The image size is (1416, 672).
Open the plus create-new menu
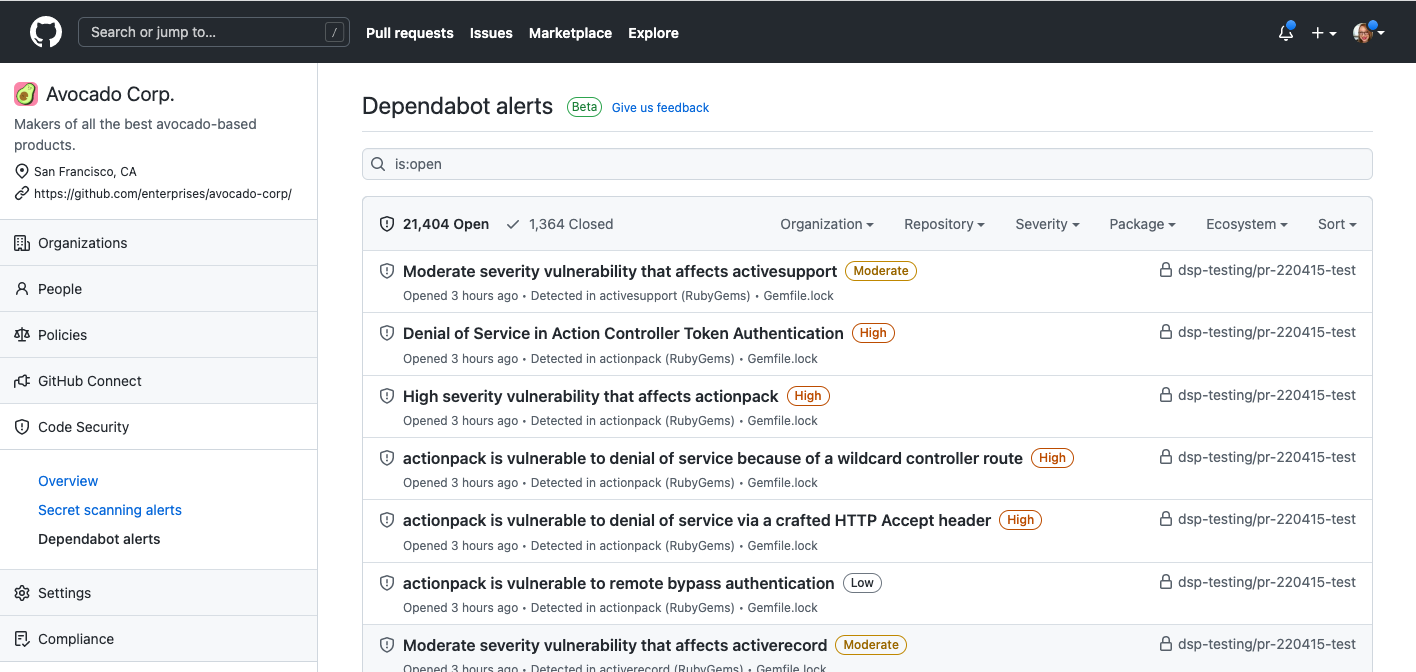pyautogui.click(x=1324, y=33)
